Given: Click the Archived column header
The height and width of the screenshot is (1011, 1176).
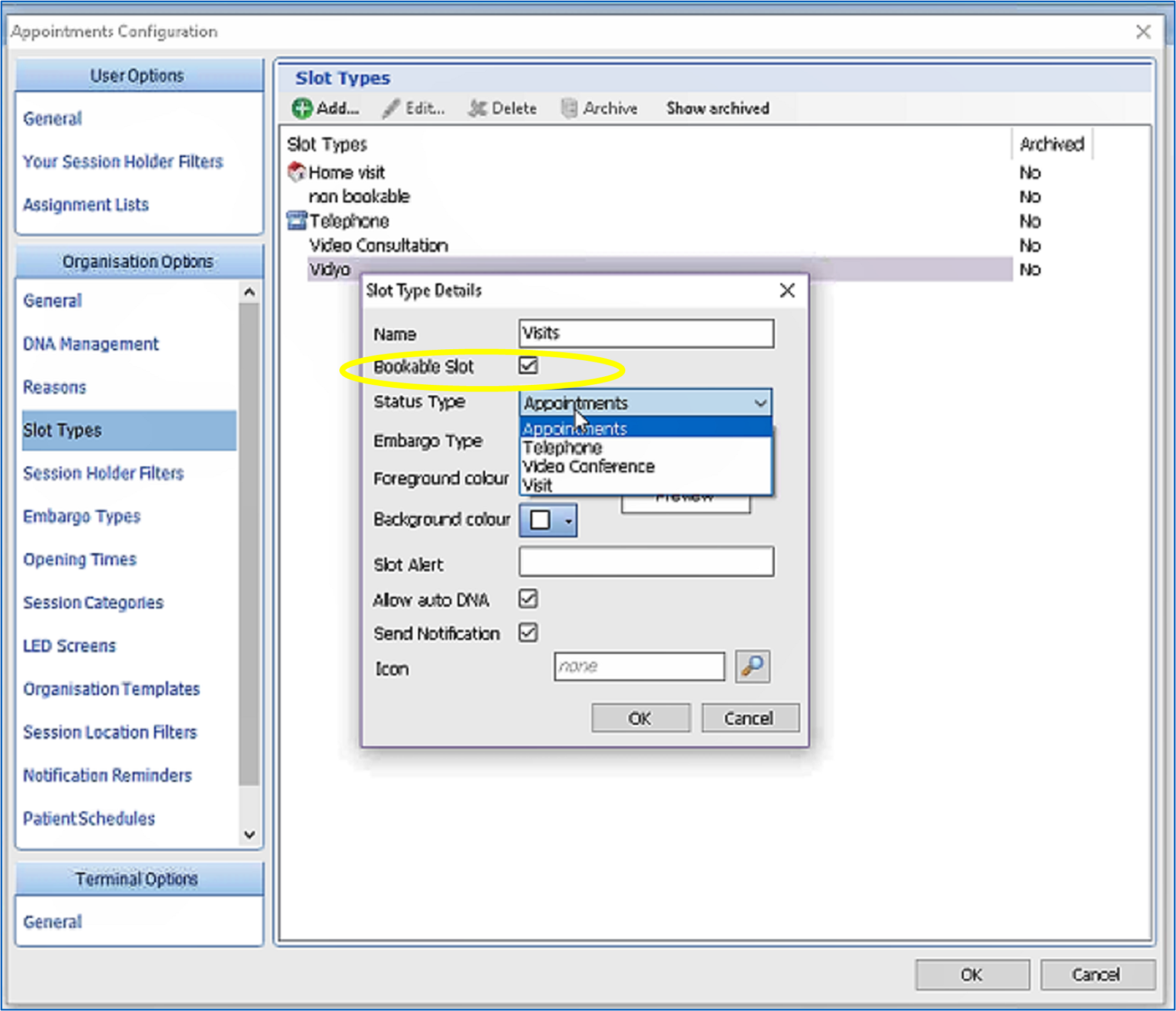Looking at the screenshot, I should pyautogui.click(x=1052, y=144).
